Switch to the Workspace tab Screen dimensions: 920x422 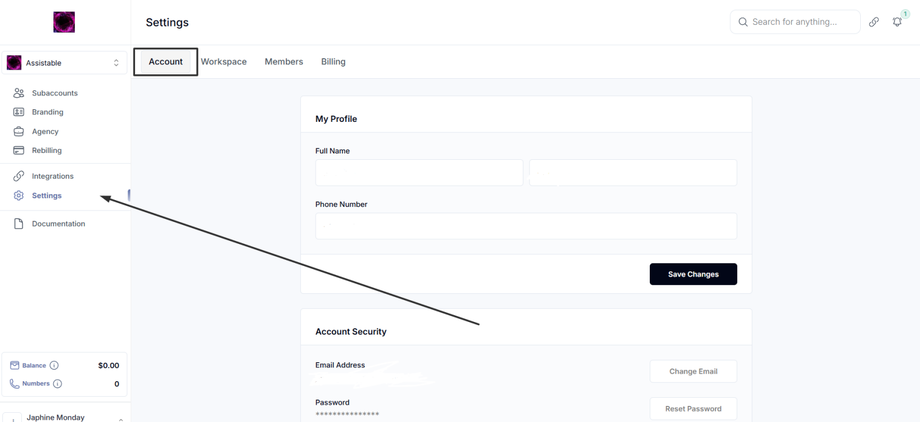(224, 62)
